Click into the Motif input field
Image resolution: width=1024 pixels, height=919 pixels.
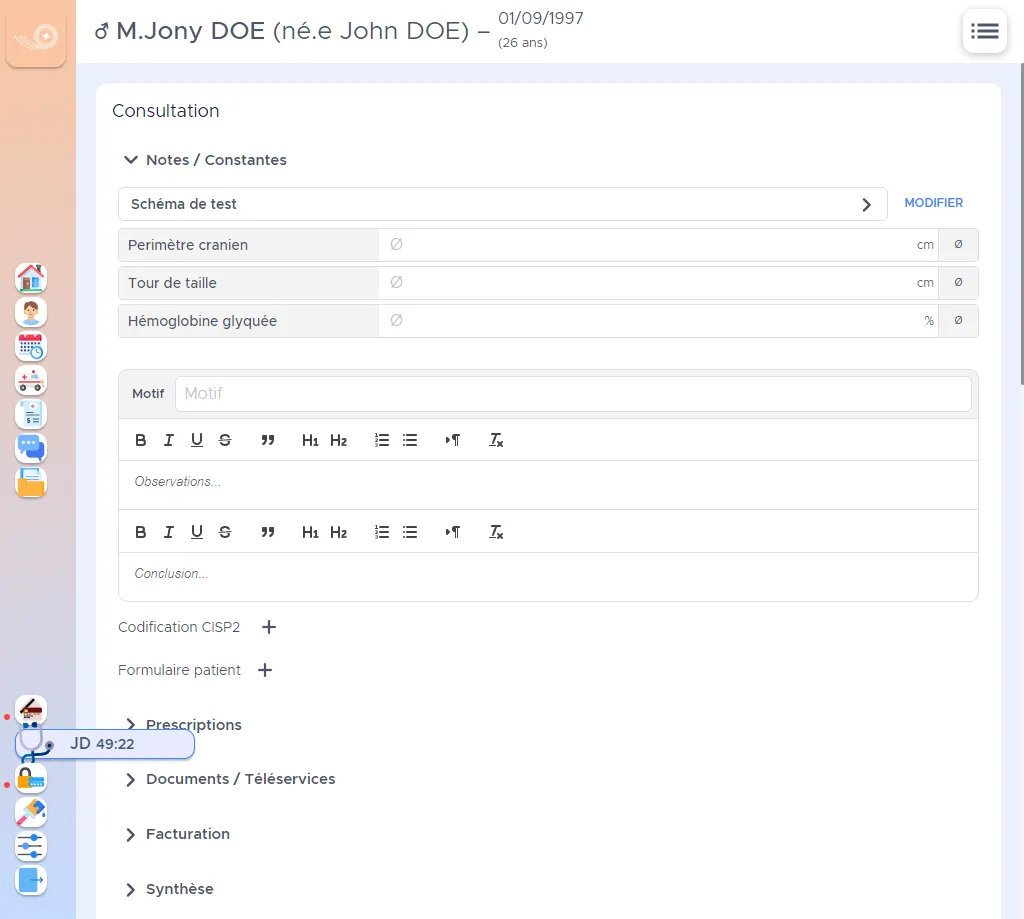(573, 394)
